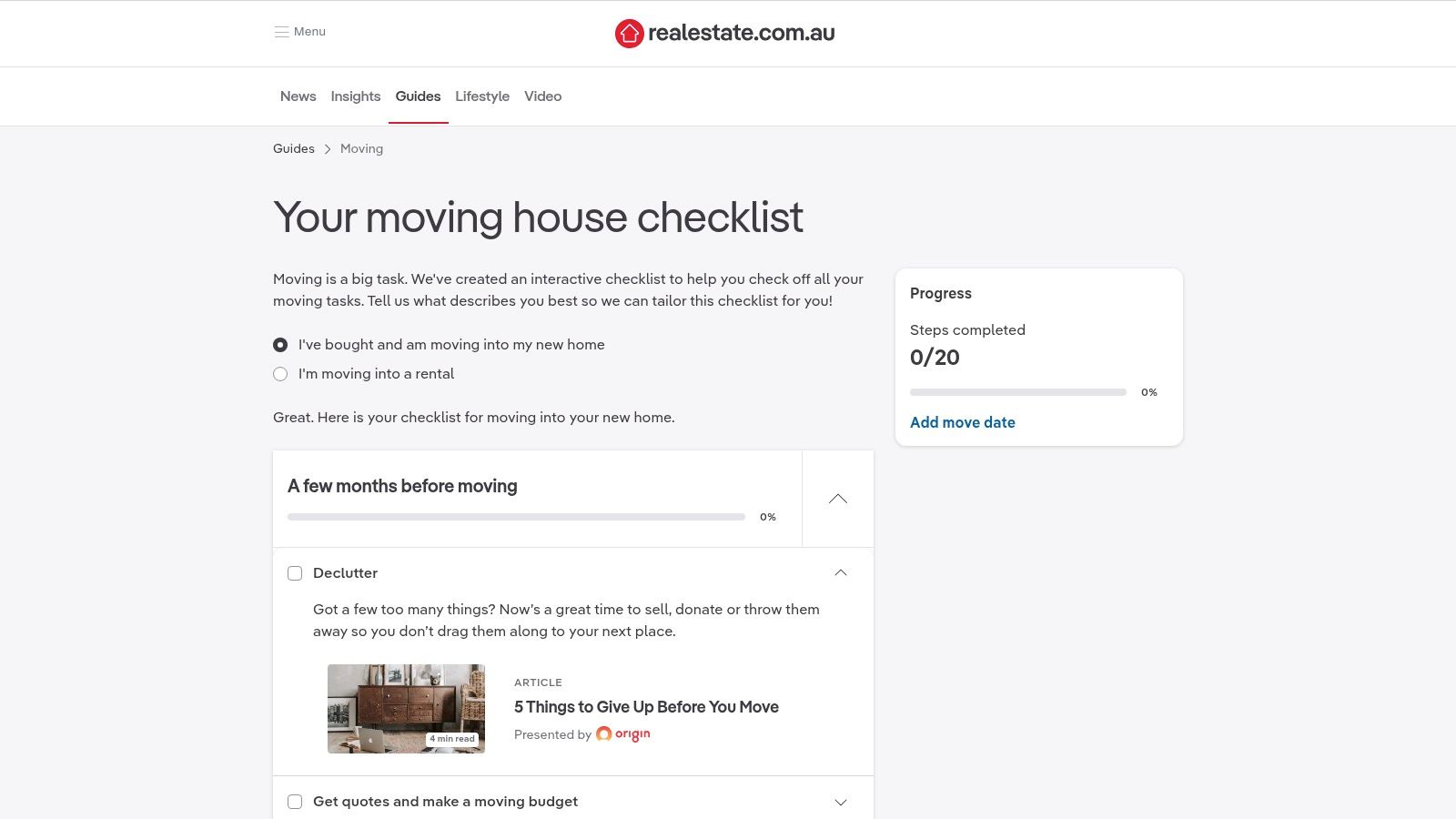Open '5 Things to Give Up Before You Move'
The image size is (1456, 819).
point(646,707)
